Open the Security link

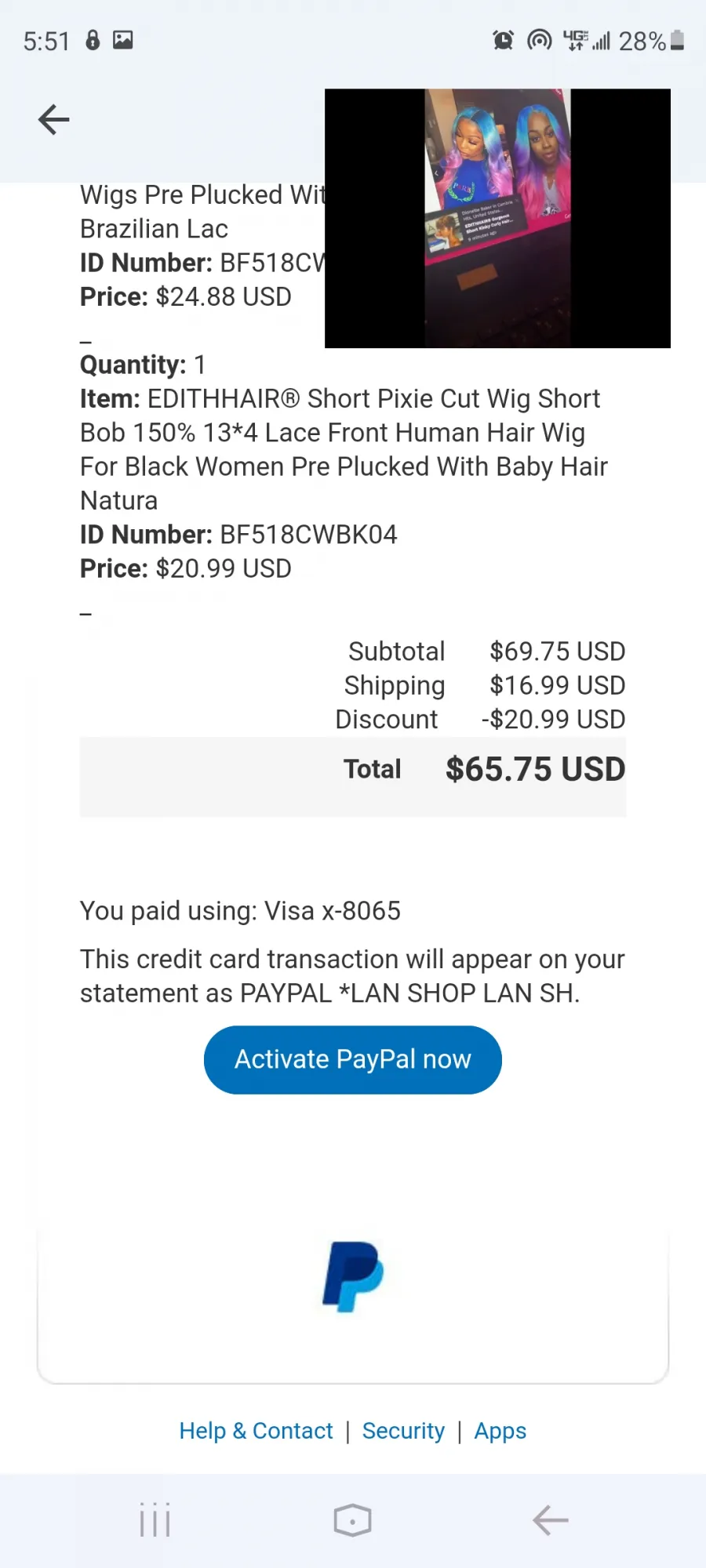pos(403,1431)
